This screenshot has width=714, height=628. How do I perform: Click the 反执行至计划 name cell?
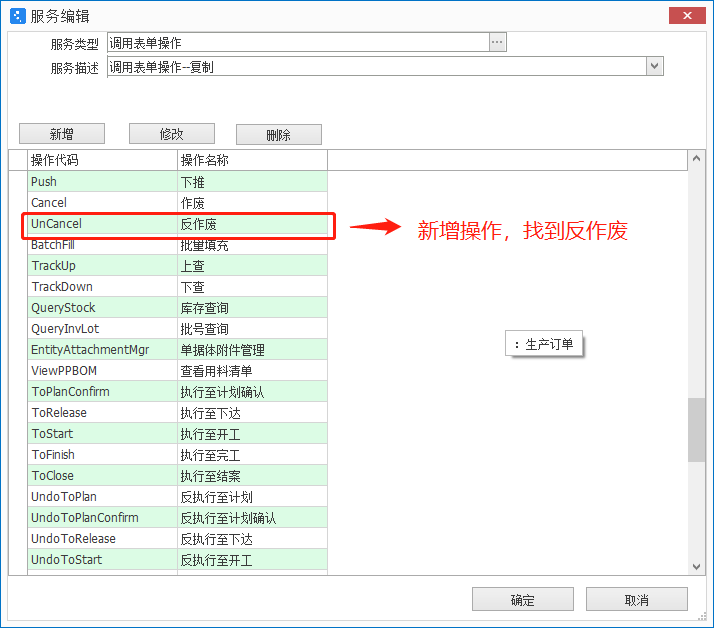click(x=252, y=496)
